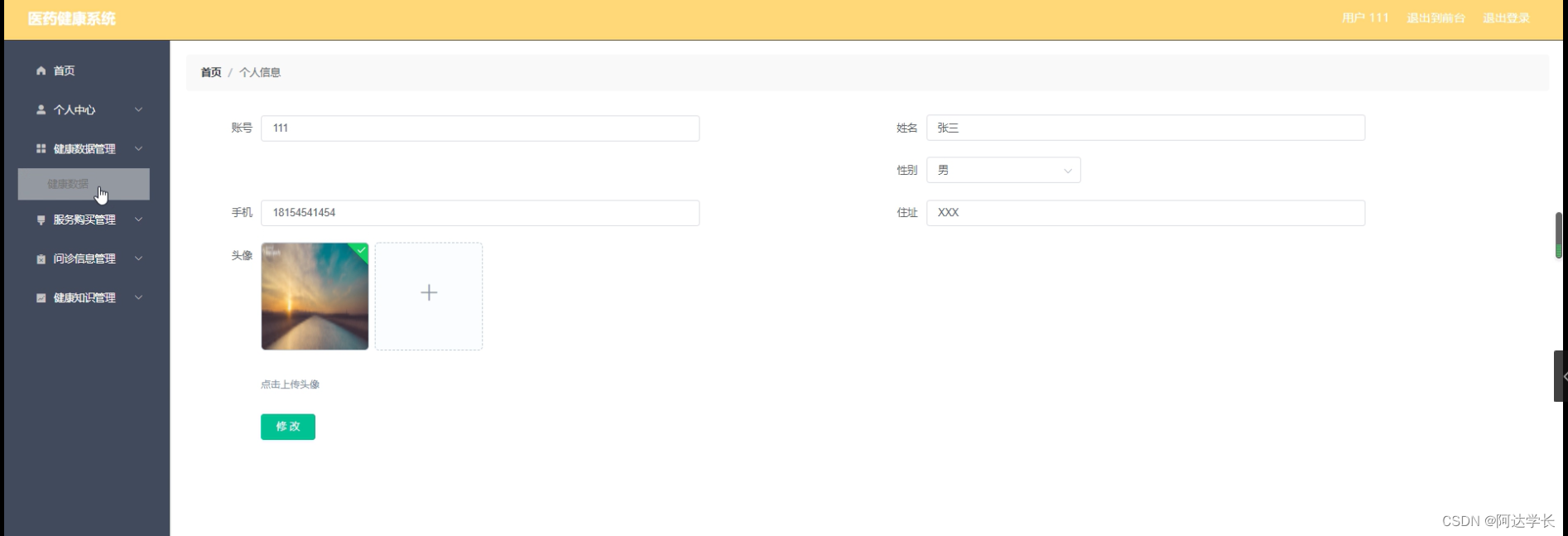Click the 点击上传头像 hint text
The width and height of the screenshot is (1568, 536).
[290, 384]
